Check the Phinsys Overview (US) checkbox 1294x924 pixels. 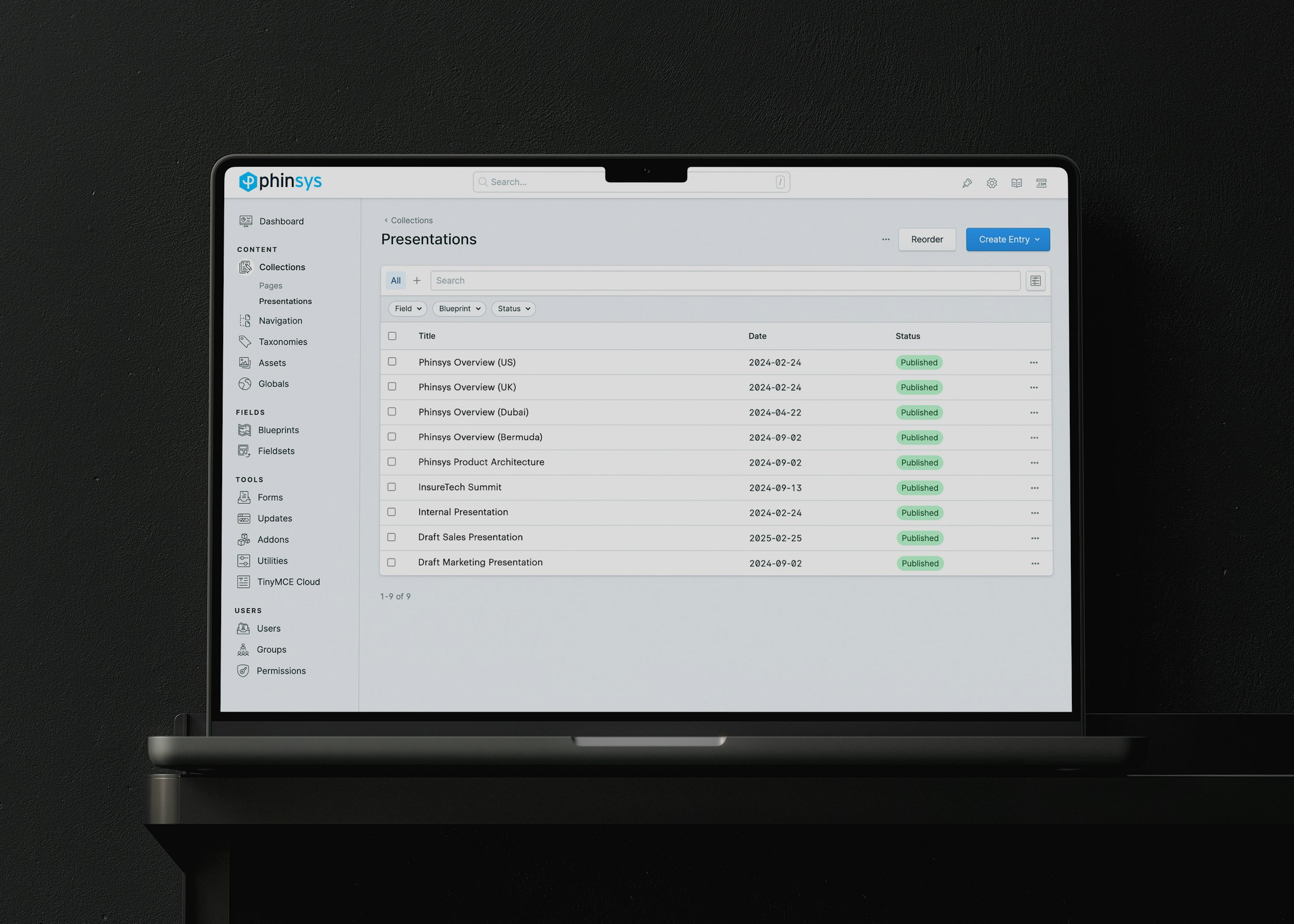coord(392,362)
